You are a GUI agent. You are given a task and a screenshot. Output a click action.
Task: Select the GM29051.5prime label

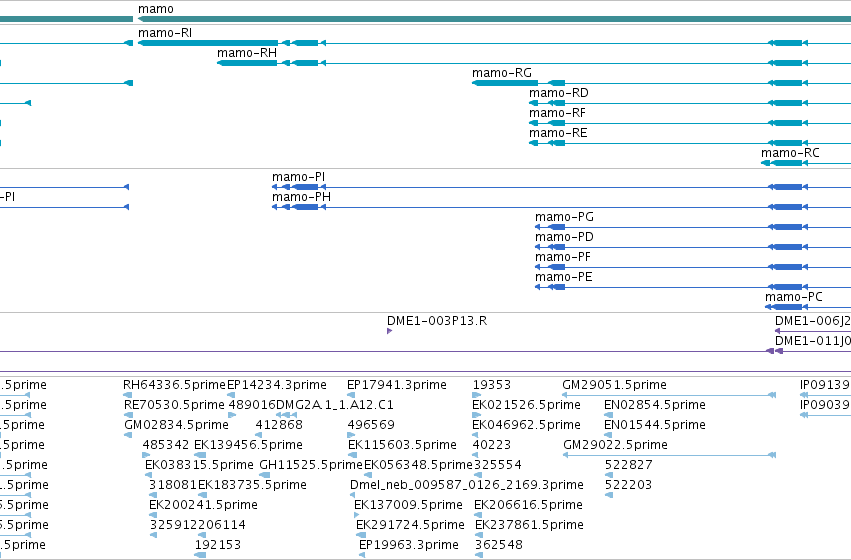coord(614,385)
